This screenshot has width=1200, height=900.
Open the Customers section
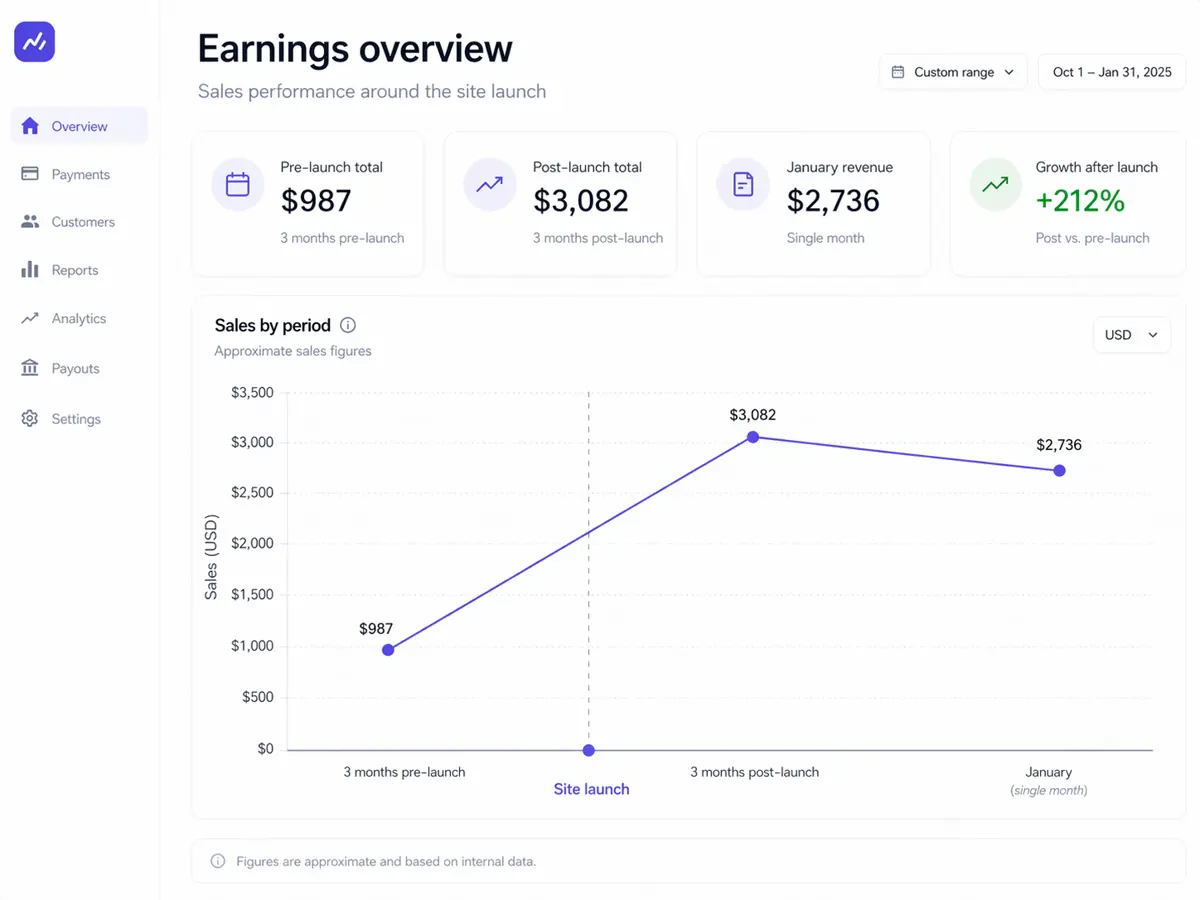click(x=79, y=222)
